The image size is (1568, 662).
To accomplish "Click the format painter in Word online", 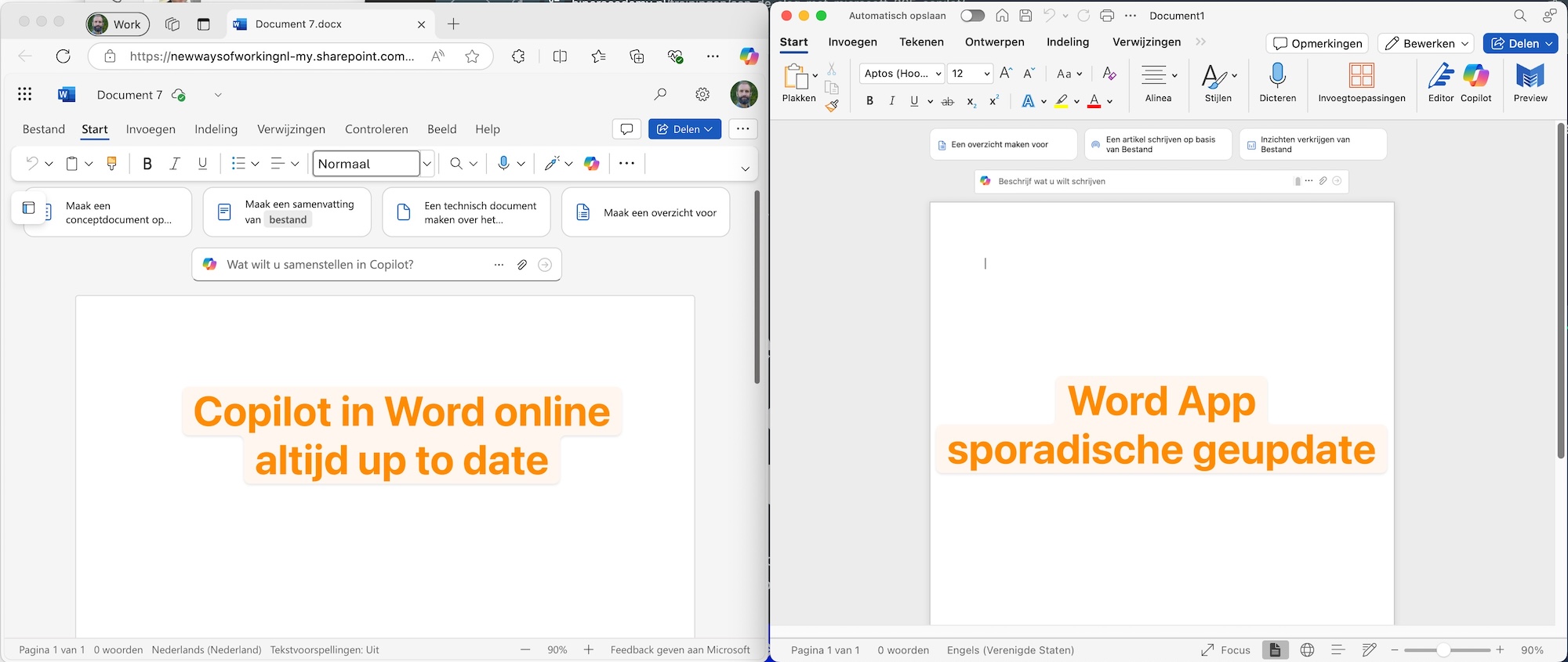I will point(111,164).
